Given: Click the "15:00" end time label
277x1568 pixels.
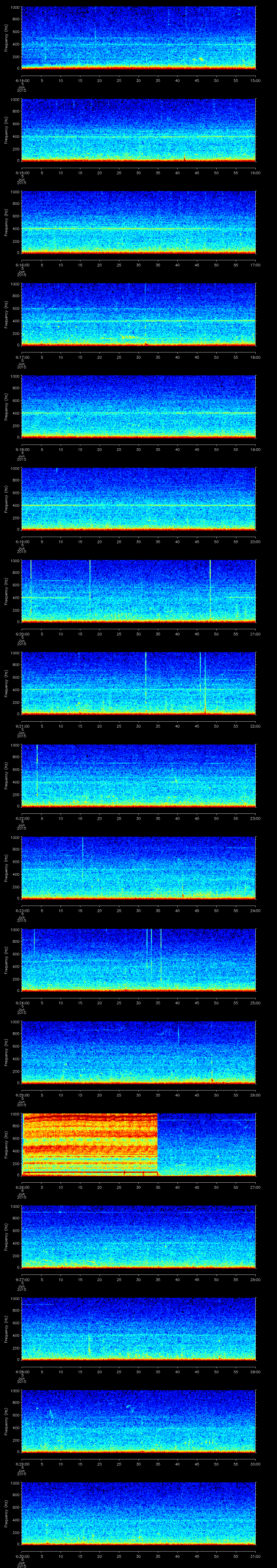Looking at the screenshot, I should (x=256, y=80).
